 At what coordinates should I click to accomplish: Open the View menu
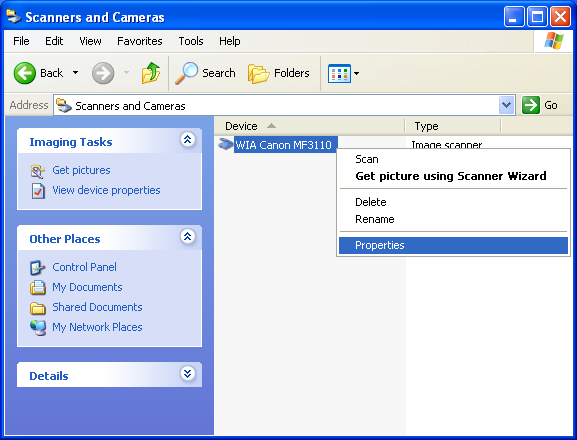(x=90, y=41)
